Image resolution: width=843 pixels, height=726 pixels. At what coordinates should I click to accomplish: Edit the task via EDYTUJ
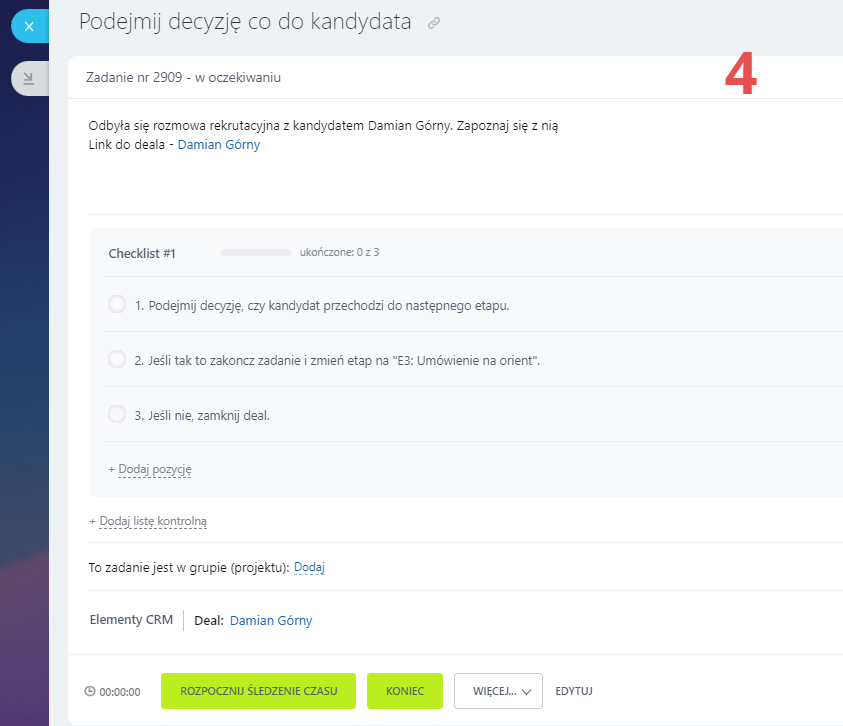click(x=573, y=691)
